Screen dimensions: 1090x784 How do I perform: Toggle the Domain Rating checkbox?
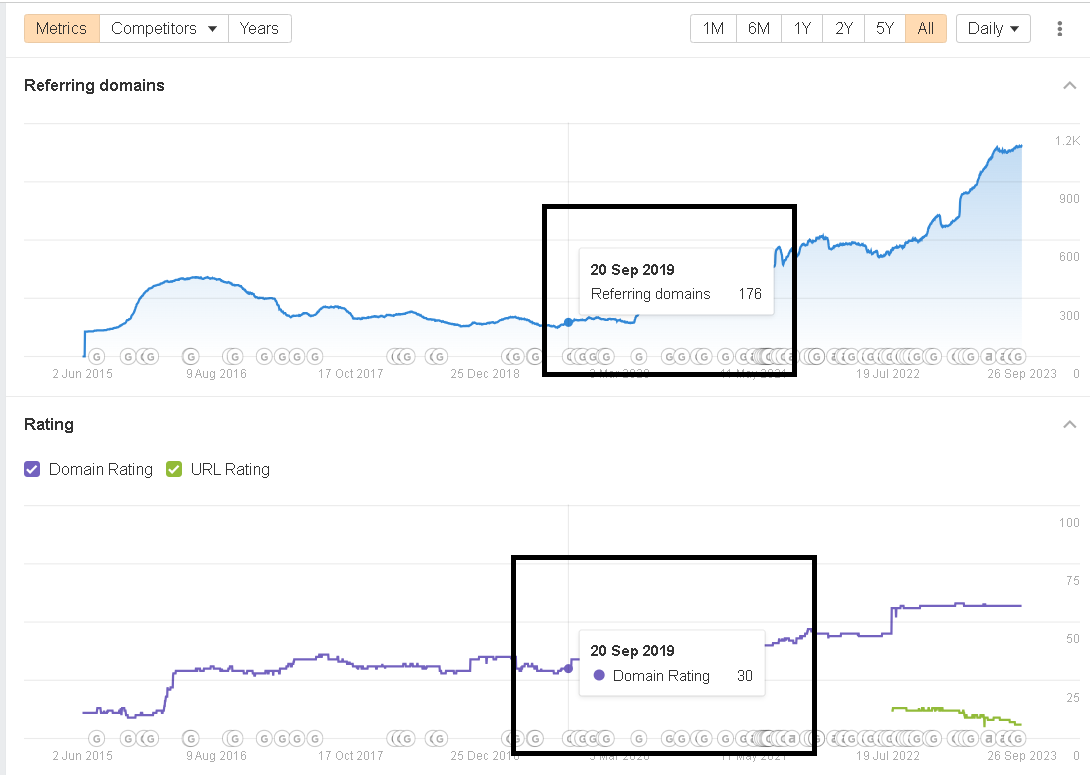(x=32, y=469)
